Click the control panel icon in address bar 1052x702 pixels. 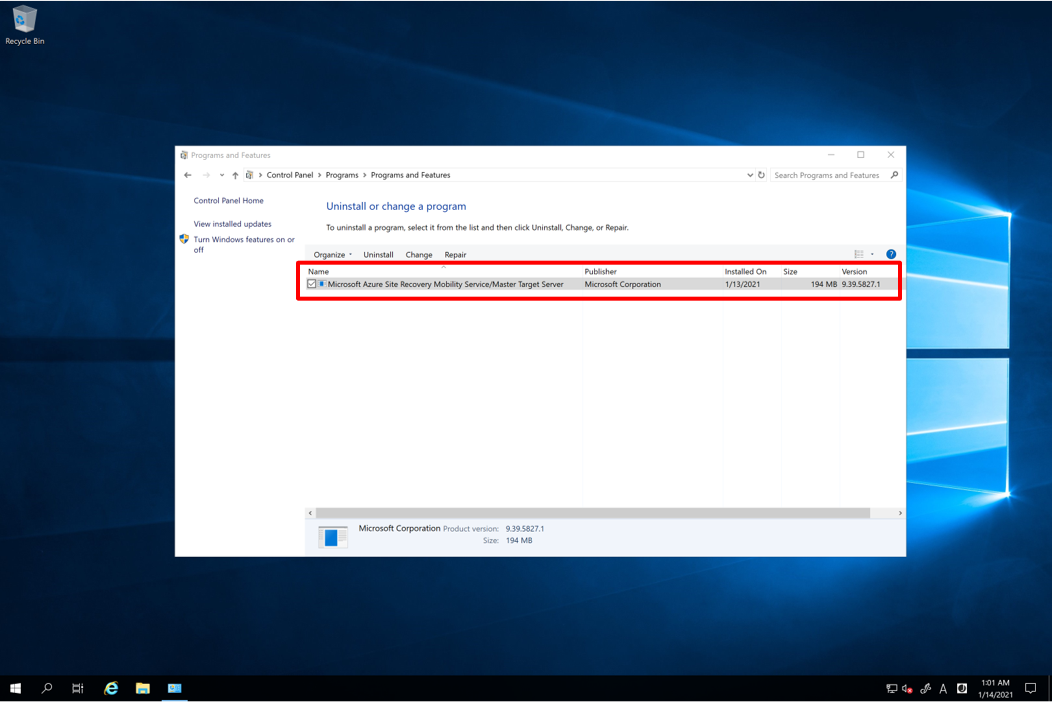[x=250, y=175]
